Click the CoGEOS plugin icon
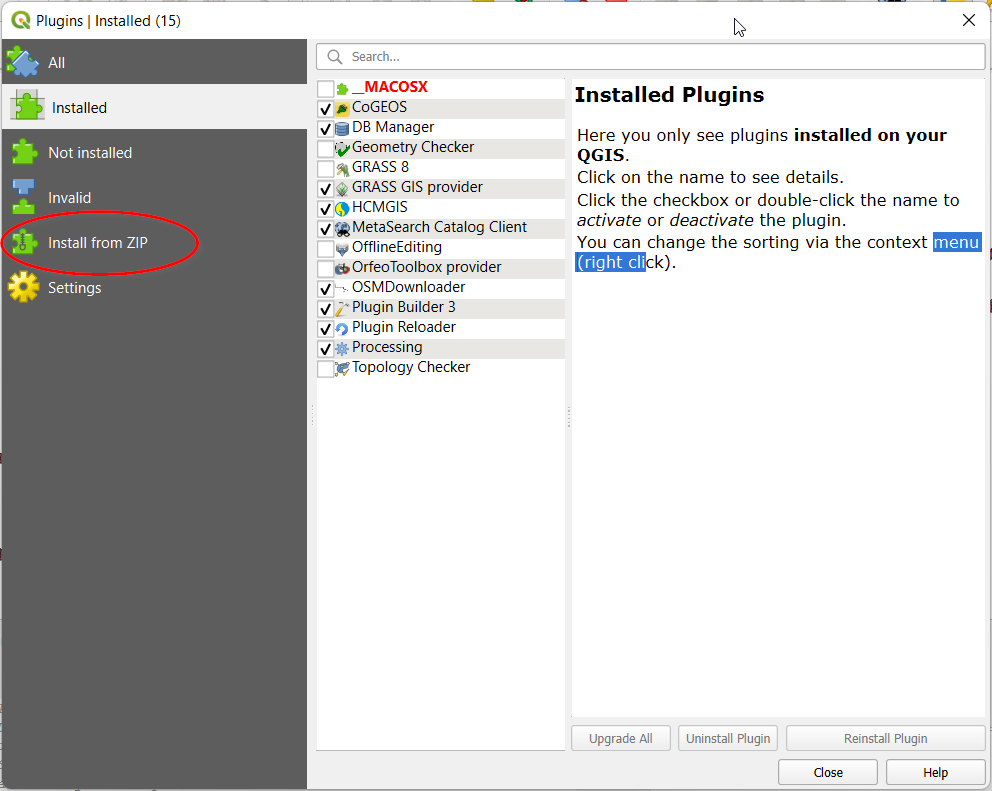The image size is (992, 791). tap(342, 109)
